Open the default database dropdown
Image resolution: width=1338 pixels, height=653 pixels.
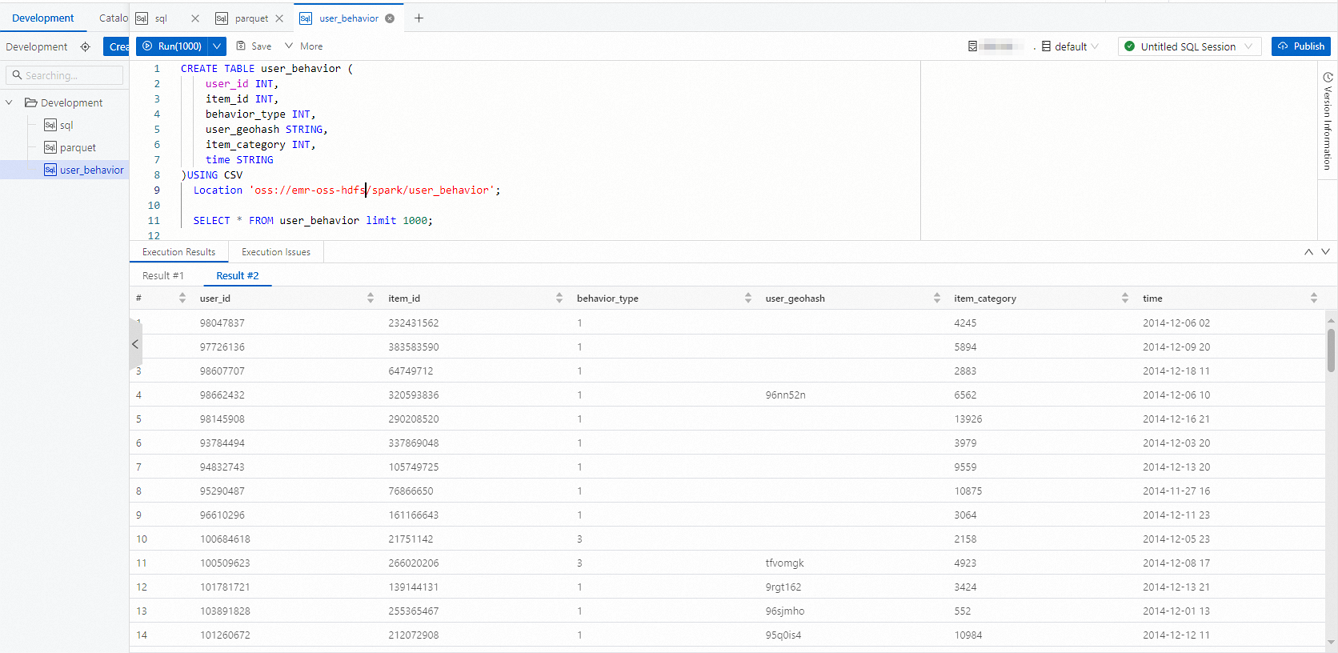[1070, 47]
